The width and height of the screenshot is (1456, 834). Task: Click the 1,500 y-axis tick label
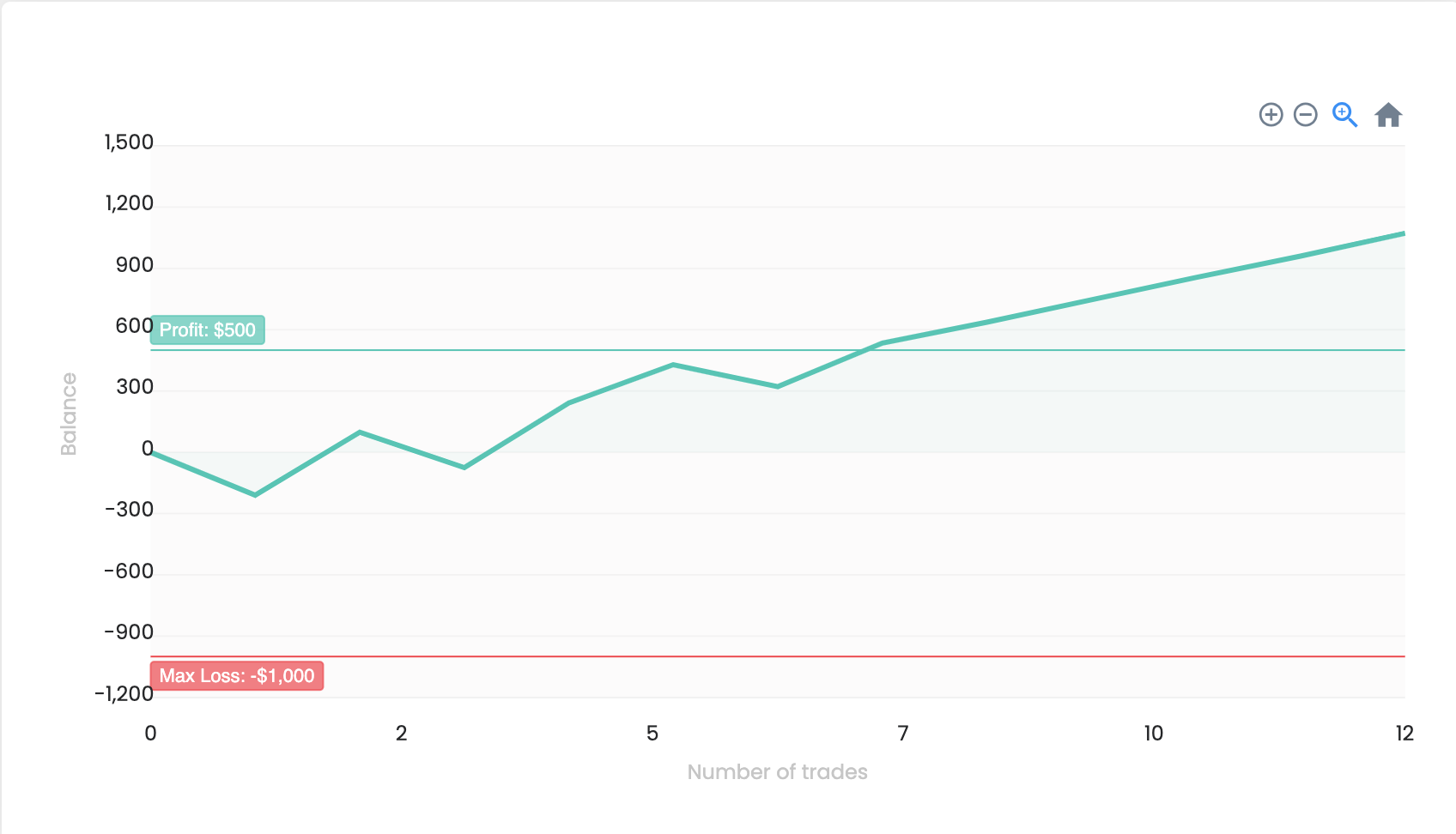129,142
